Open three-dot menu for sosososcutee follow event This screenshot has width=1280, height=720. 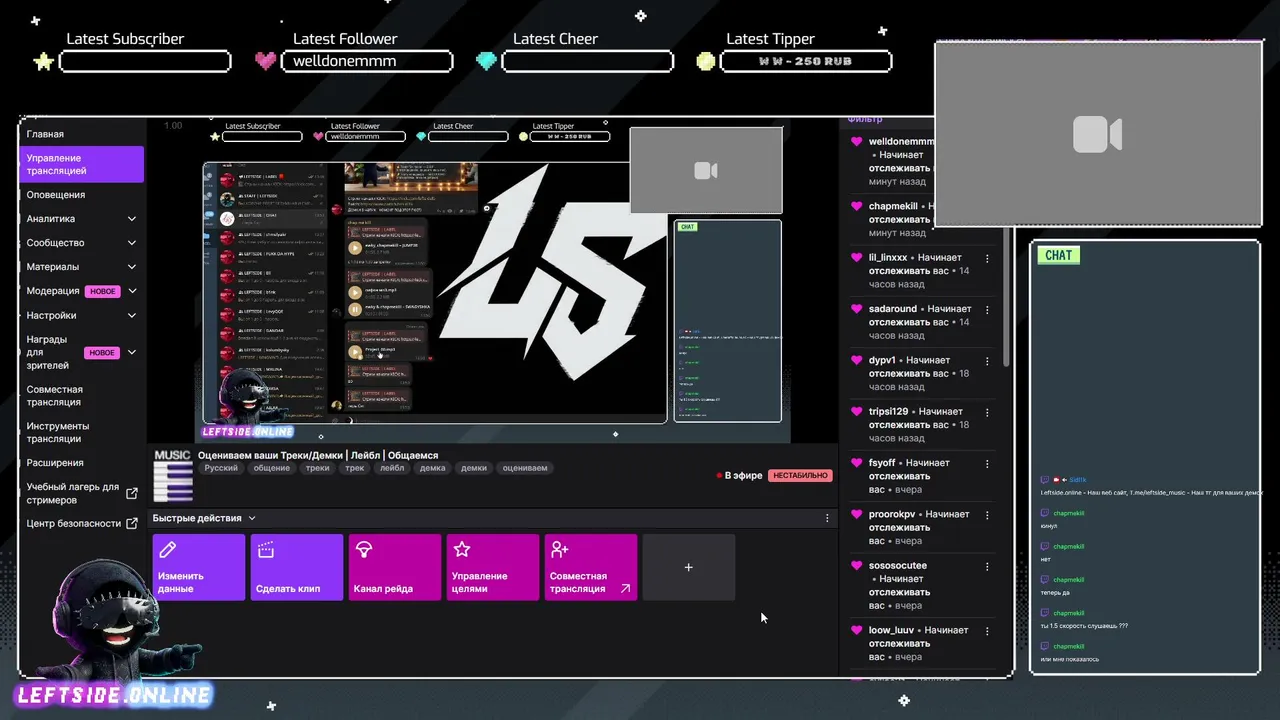987,566
